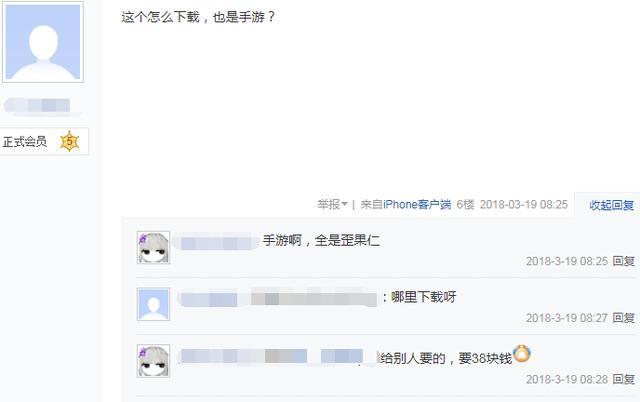This screenshot has height=402, width=640.
Task: Click 回复 beside the 08:25 reply
Action: point(623,261)
